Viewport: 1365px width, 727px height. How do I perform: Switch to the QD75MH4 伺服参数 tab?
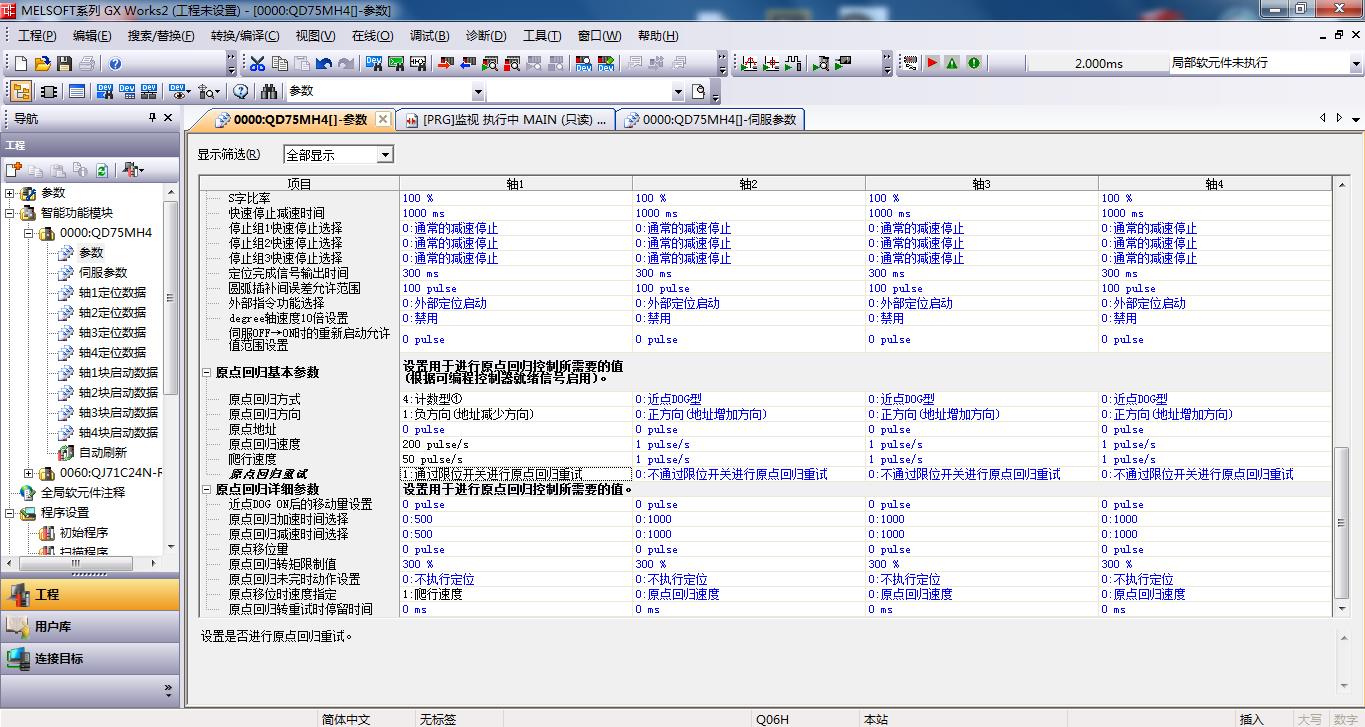pos(710,119)
